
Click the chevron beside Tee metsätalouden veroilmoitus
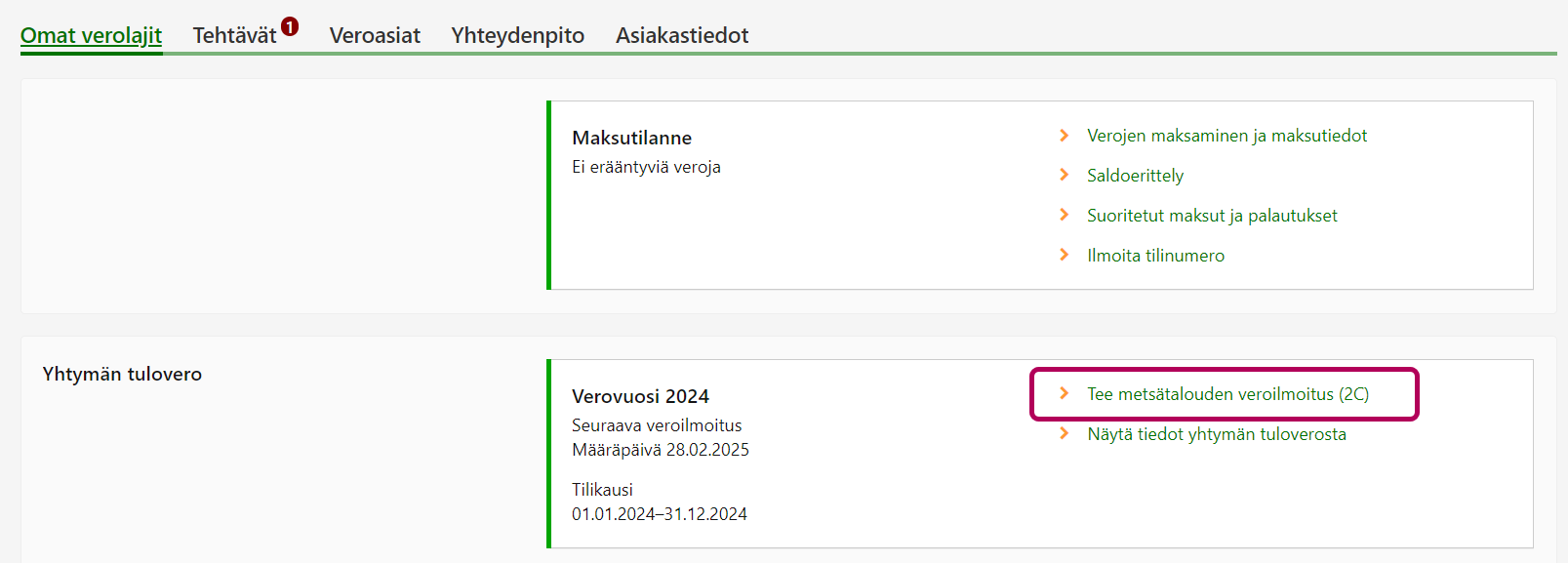1064,393
